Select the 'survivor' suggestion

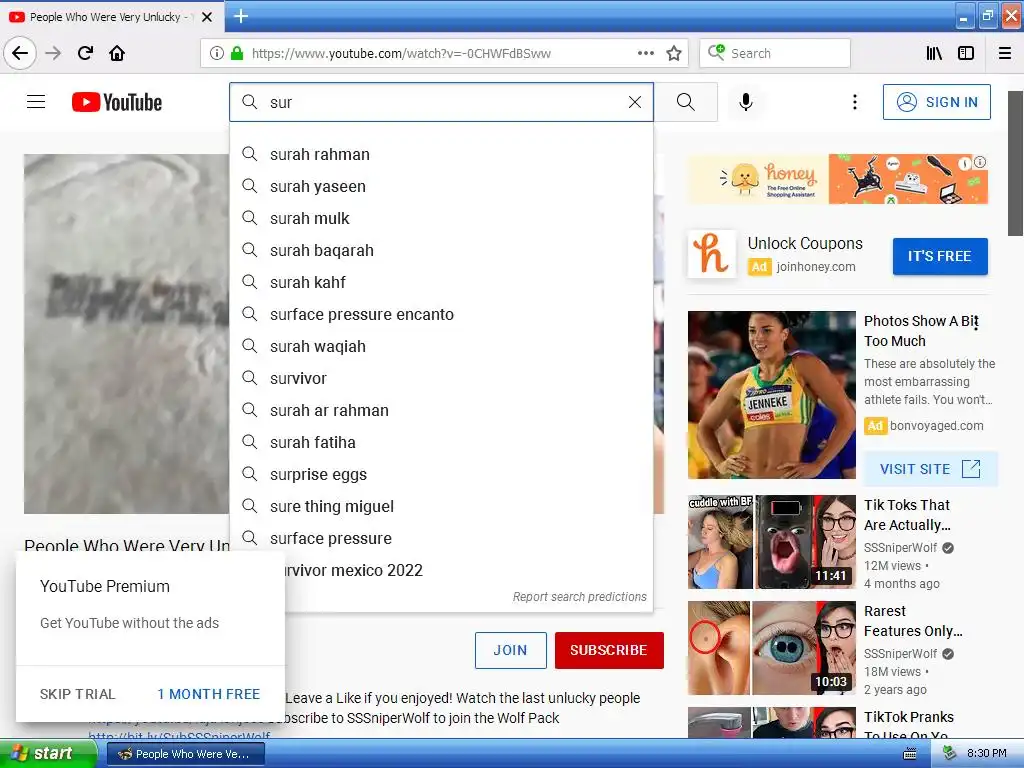pos(441,378)
